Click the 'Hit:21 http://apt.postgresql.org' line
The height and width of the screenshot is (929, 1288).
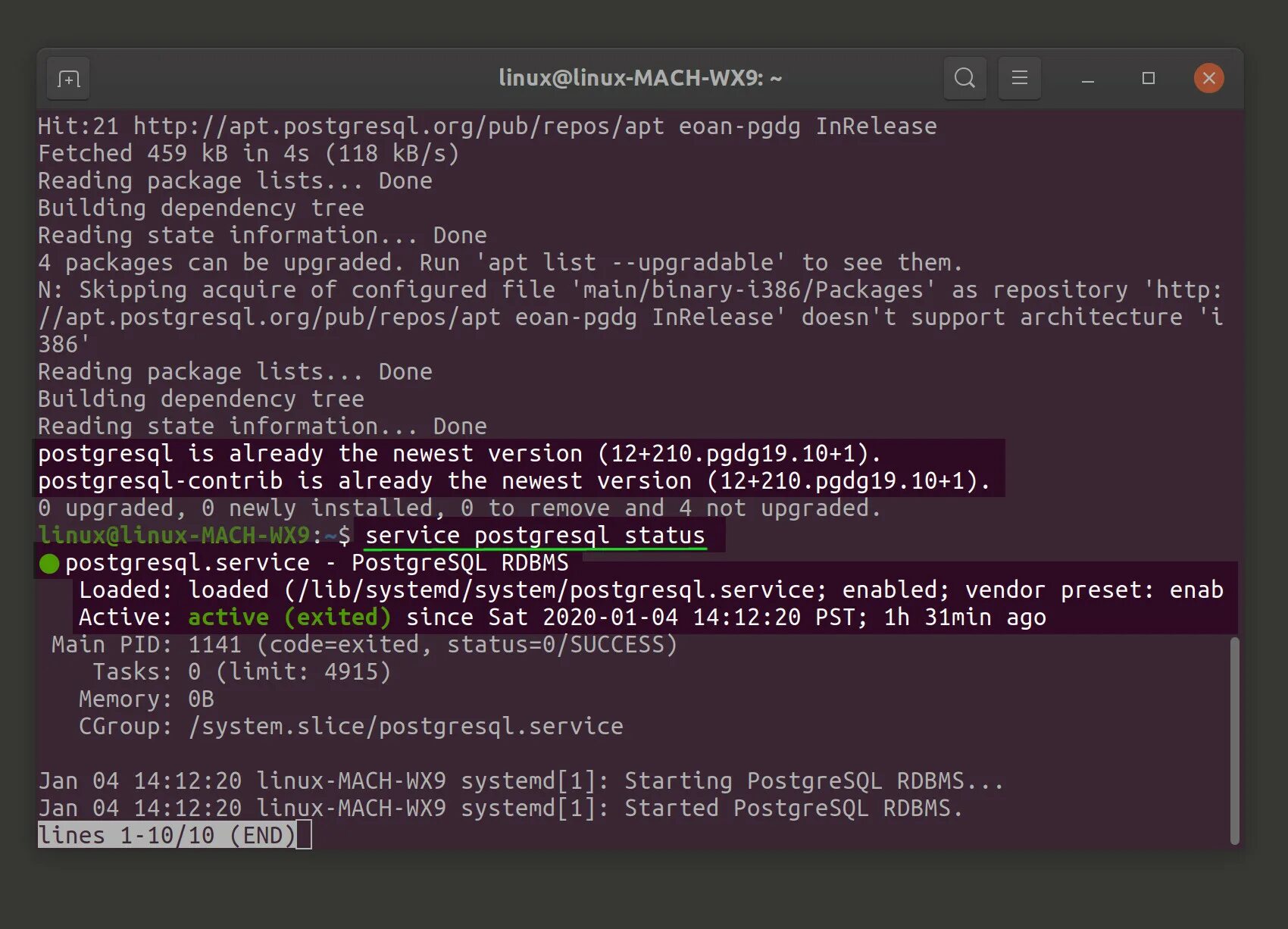pos(487,126)
